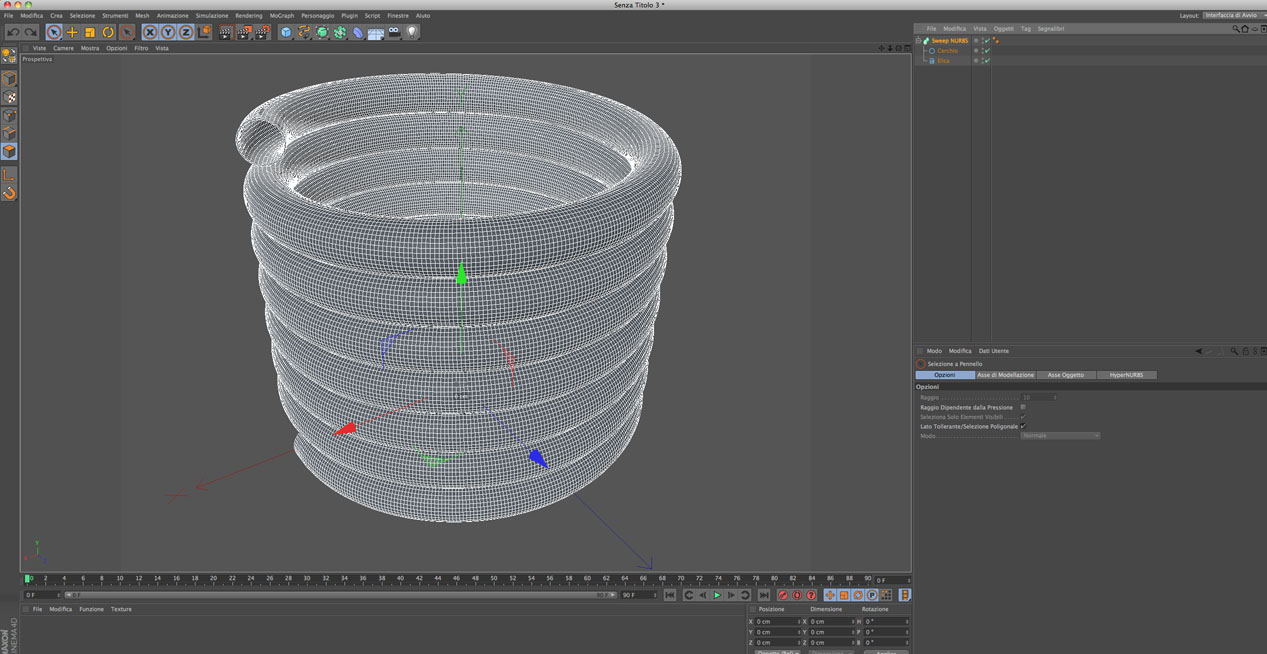
Task: Click the X position input field
Action: pyautogui.click(x=777, y=622)
